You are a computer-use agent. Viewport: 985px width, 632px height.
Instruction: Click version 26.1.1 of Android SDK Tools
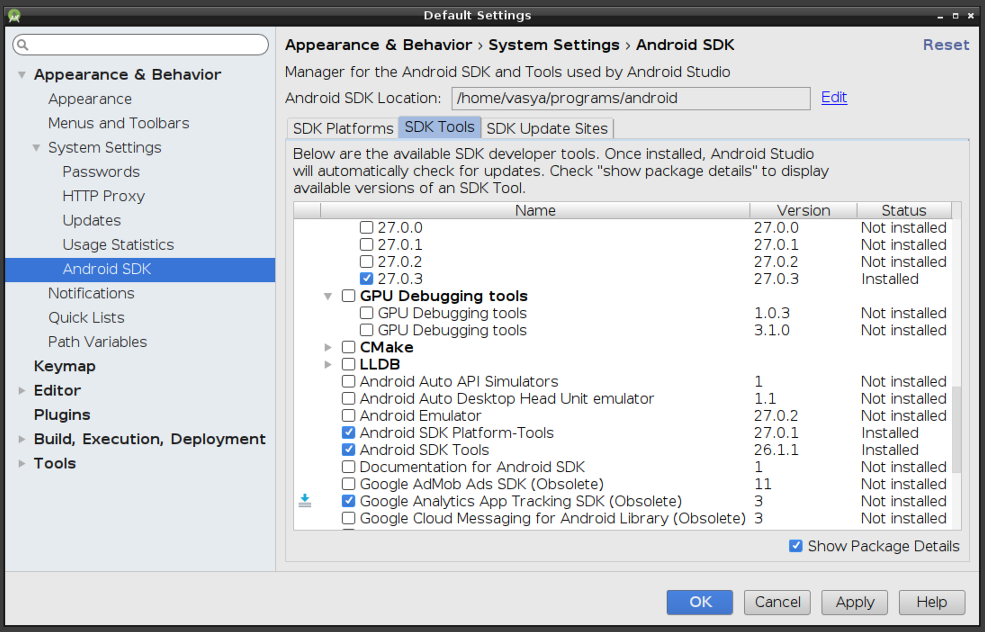coord(776,450)
